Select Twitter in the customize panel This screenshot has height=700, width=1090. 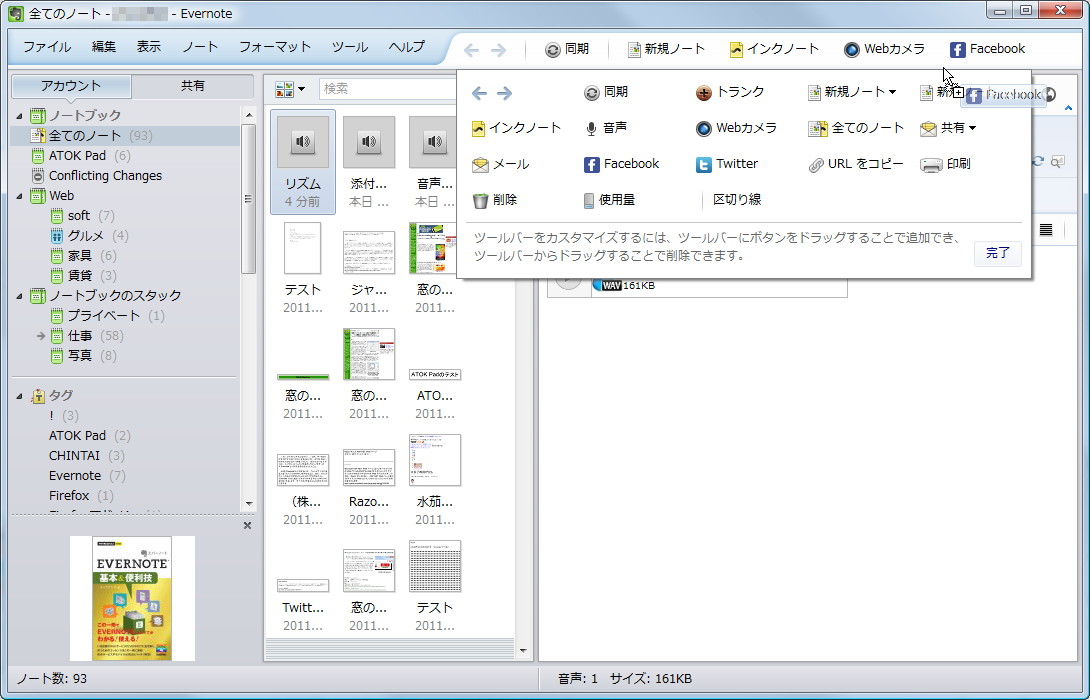tap(726, 164)
